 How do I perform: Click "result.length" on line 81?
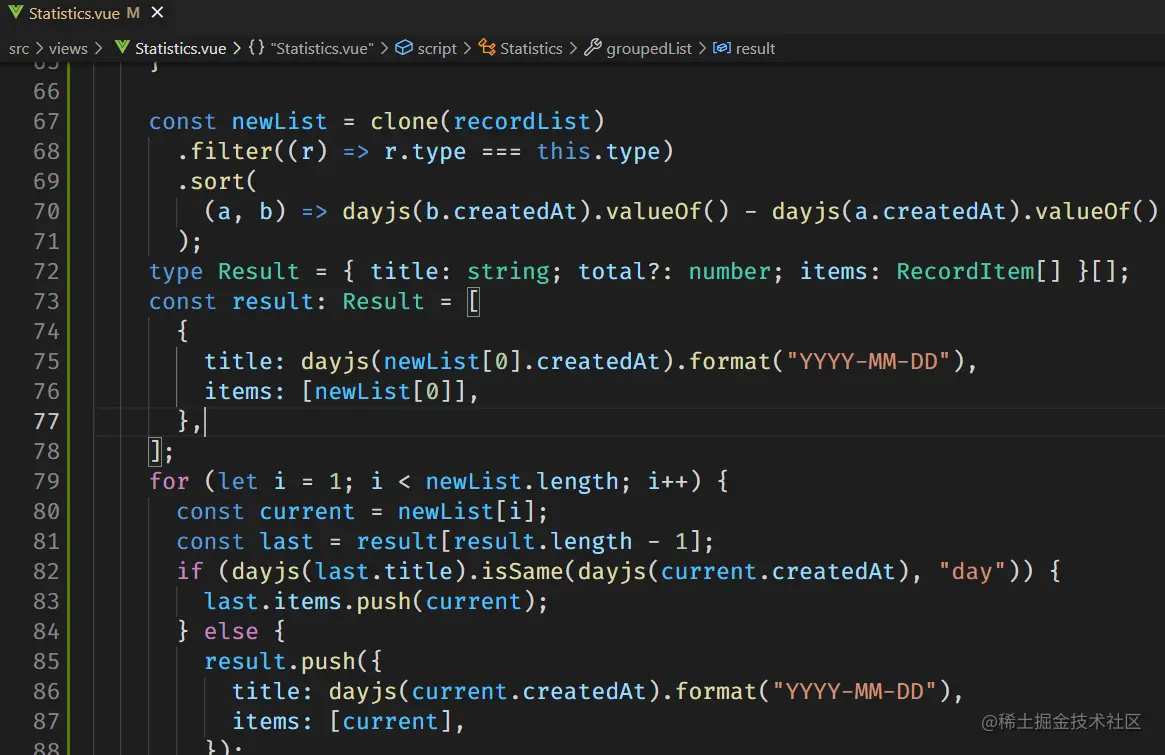[x=542, y=541]
